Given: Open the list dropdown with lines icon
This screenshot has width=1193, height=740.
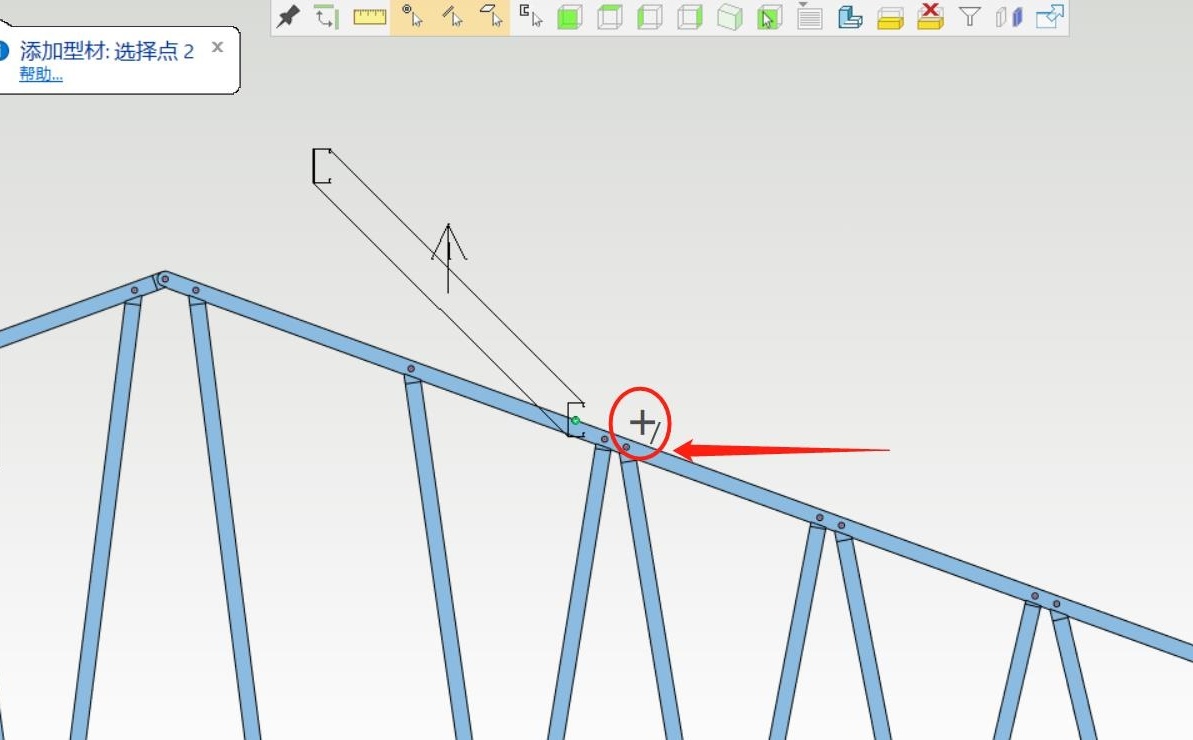Looking at the screenshot, I should (x=810, y=16).
